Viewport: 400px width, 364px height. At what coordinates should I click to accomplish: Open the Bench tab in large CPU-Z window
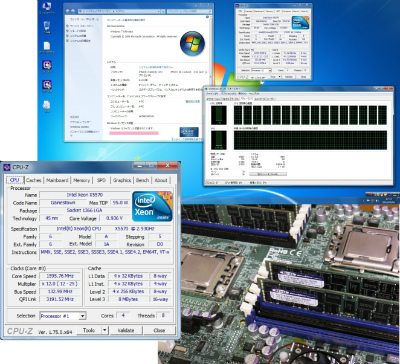pos(142,180)
